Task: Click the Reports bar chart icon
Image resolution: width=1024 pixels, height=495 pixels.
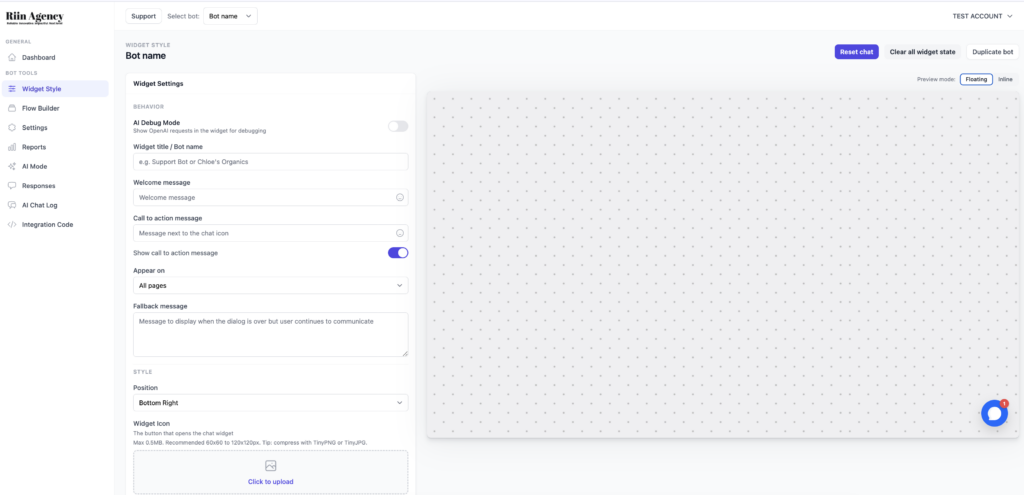Action: [x=12, y=147]
